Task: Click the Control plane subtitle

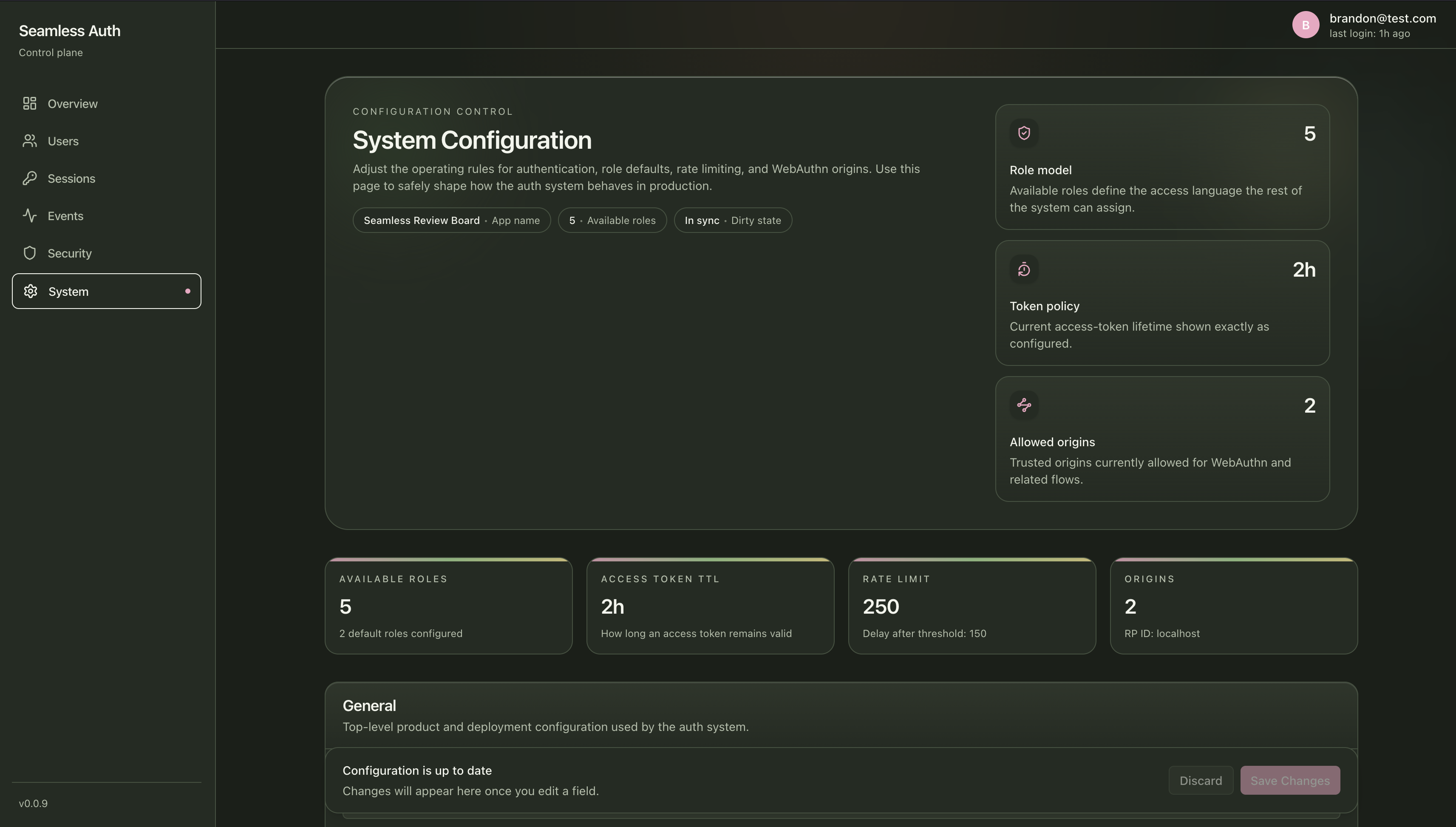Action: tap(51, 53)
